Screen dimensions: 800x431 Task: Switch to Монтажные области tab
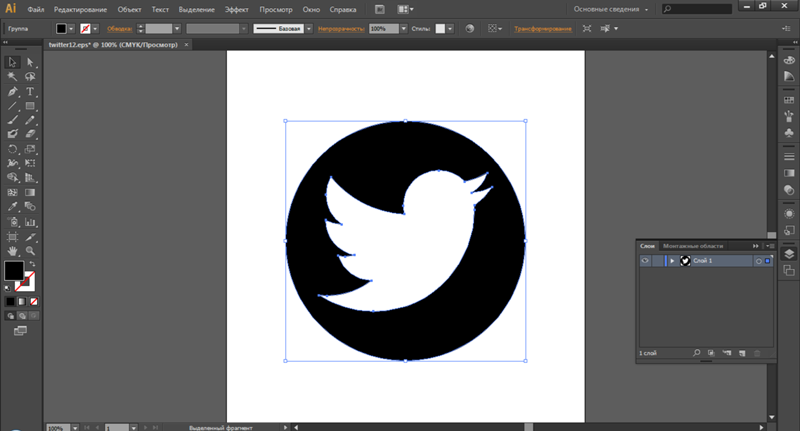(693, 246)
